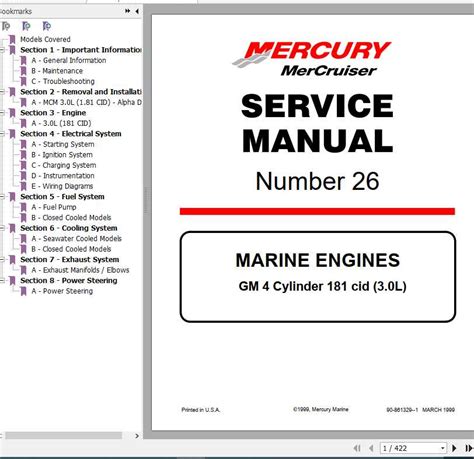Screen dimensions: 474x459
Task: Select 'B - Closed Cooled Models' under Fuel System
Action: (71, 218)
